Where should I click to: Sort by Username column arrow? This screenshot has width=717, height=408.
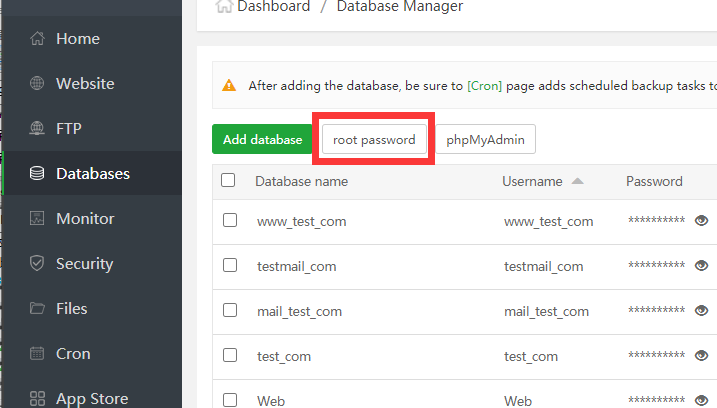click(577, 181)
